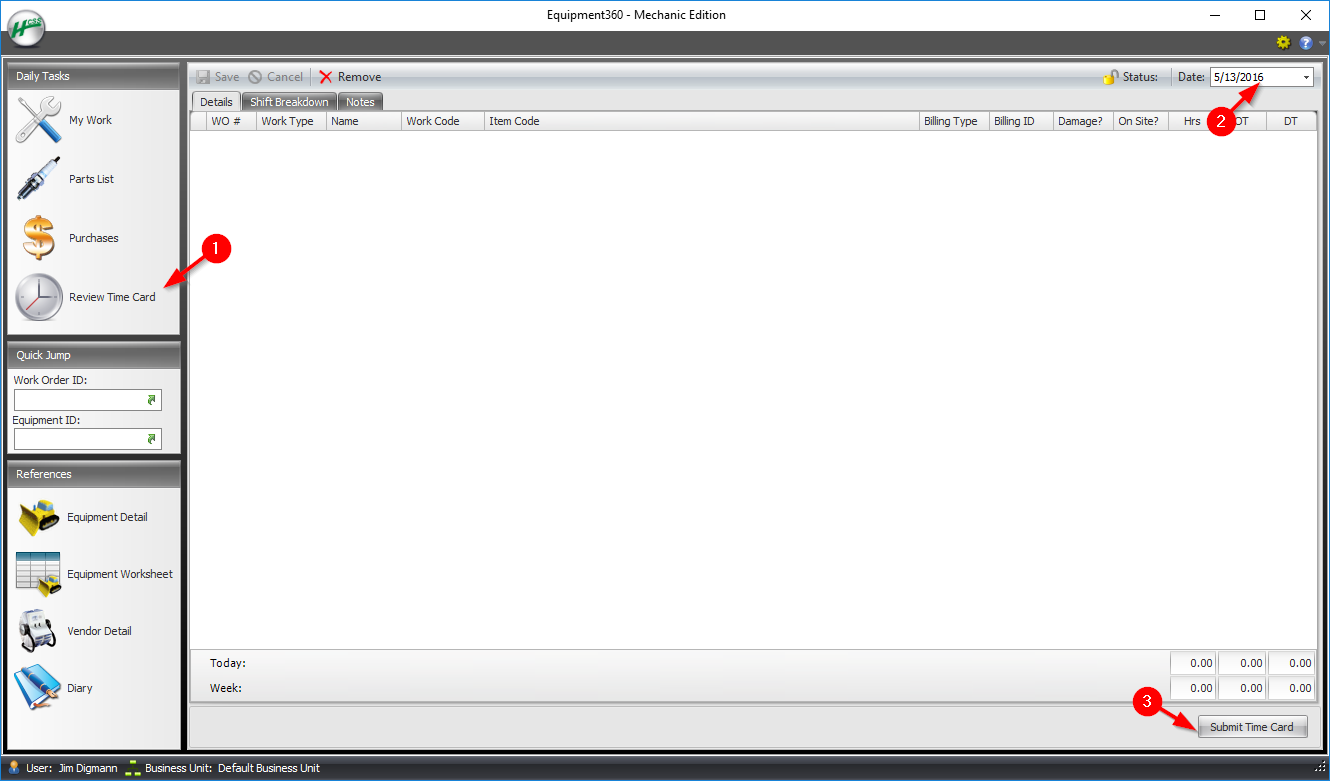Viewport: 1330px width, 781px height.
Task: Minimize the Equipment360 window
Action: coord(1215,15)
